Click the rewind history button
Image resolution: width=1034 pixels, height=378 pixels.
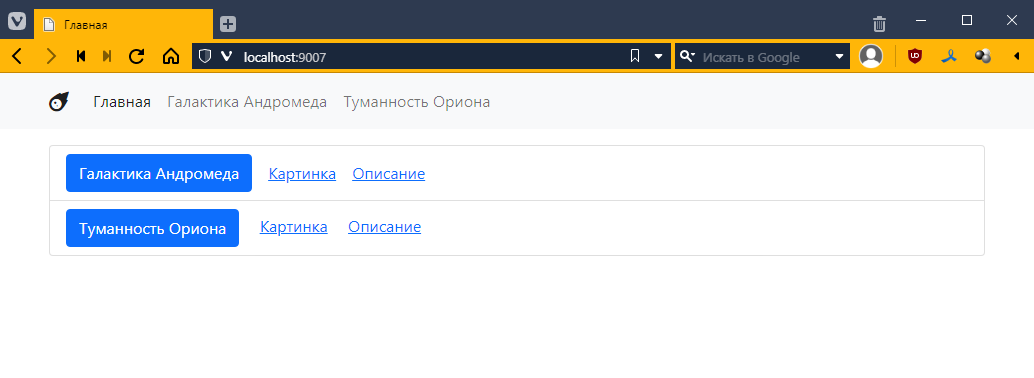81,56
